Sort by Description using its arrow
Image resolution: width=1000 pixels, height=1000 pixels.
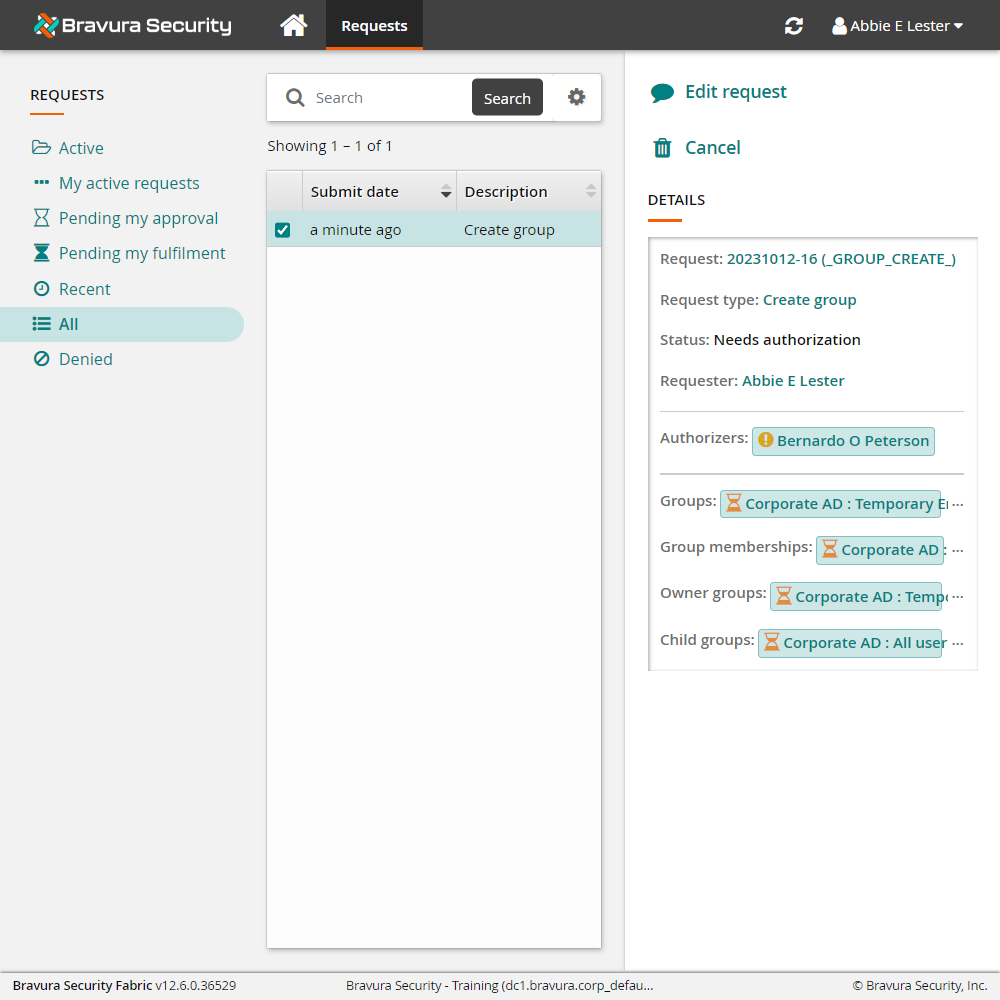pyautogui.click(x=590, y=191)
